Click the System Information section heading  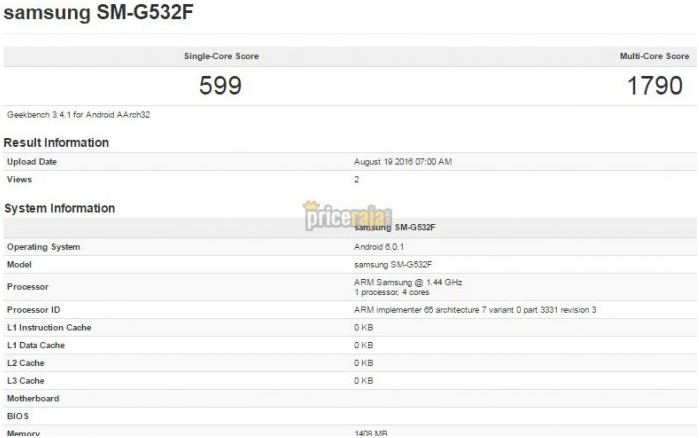pos(59,209)
